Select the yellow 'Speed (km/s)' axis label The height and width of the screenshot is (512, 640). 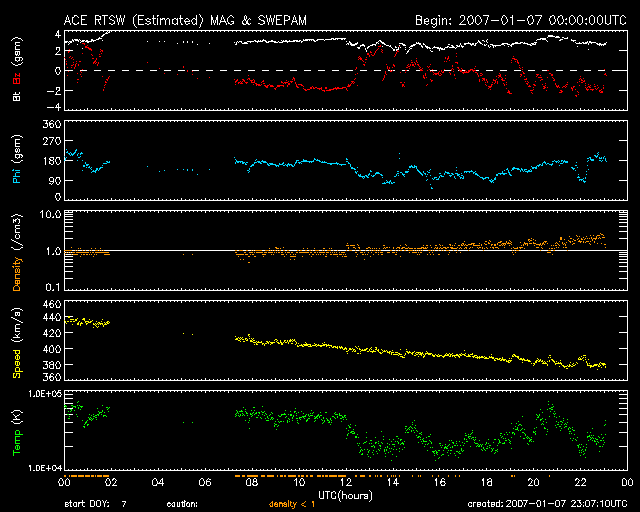click(x=17, y=343)
